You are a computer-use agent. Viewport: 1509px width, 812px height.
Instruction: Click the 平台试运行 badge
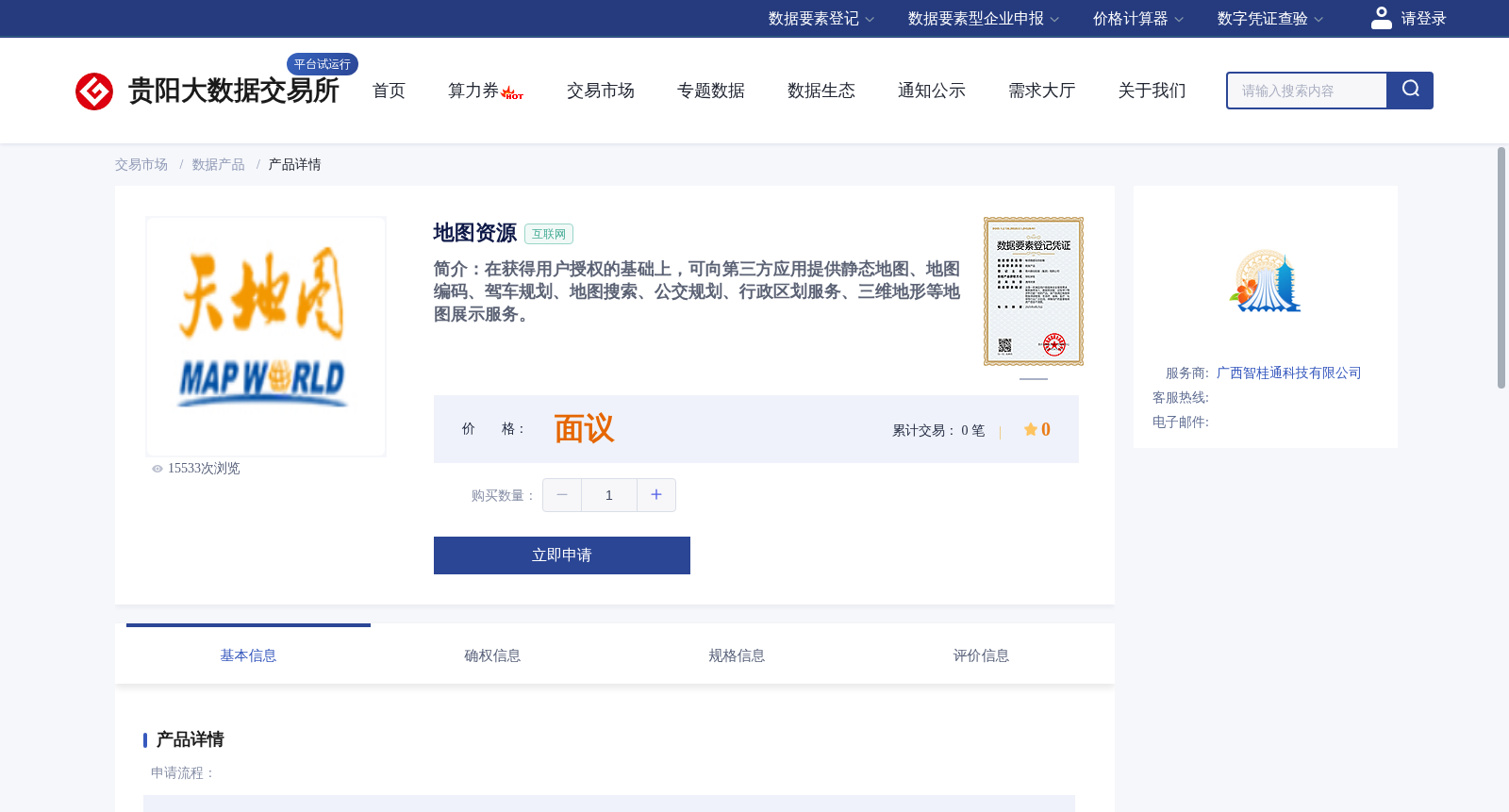click(x=323, y=64)
